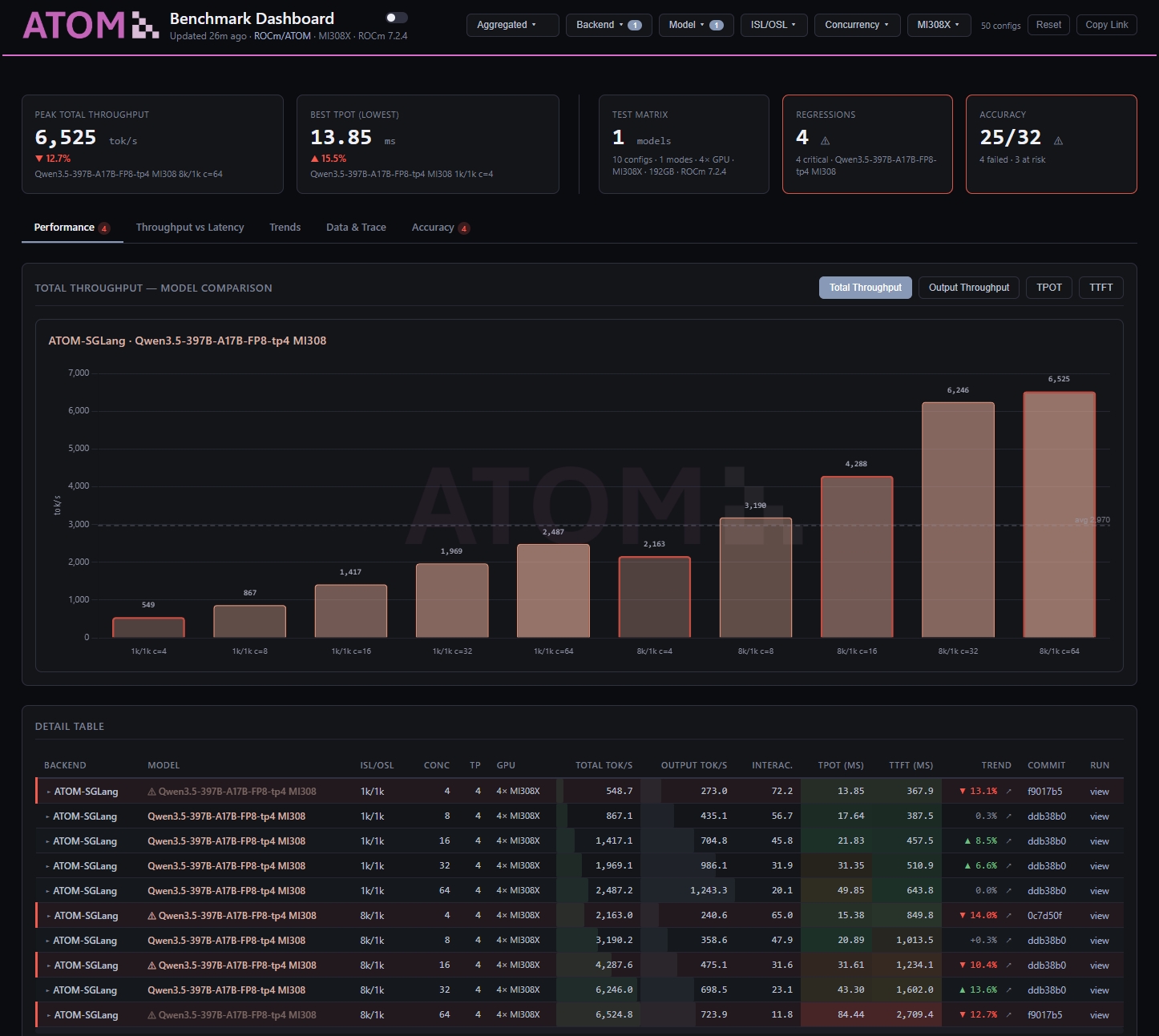
Task: Click the Test Matrix card
Action: (x=684, y=144)
